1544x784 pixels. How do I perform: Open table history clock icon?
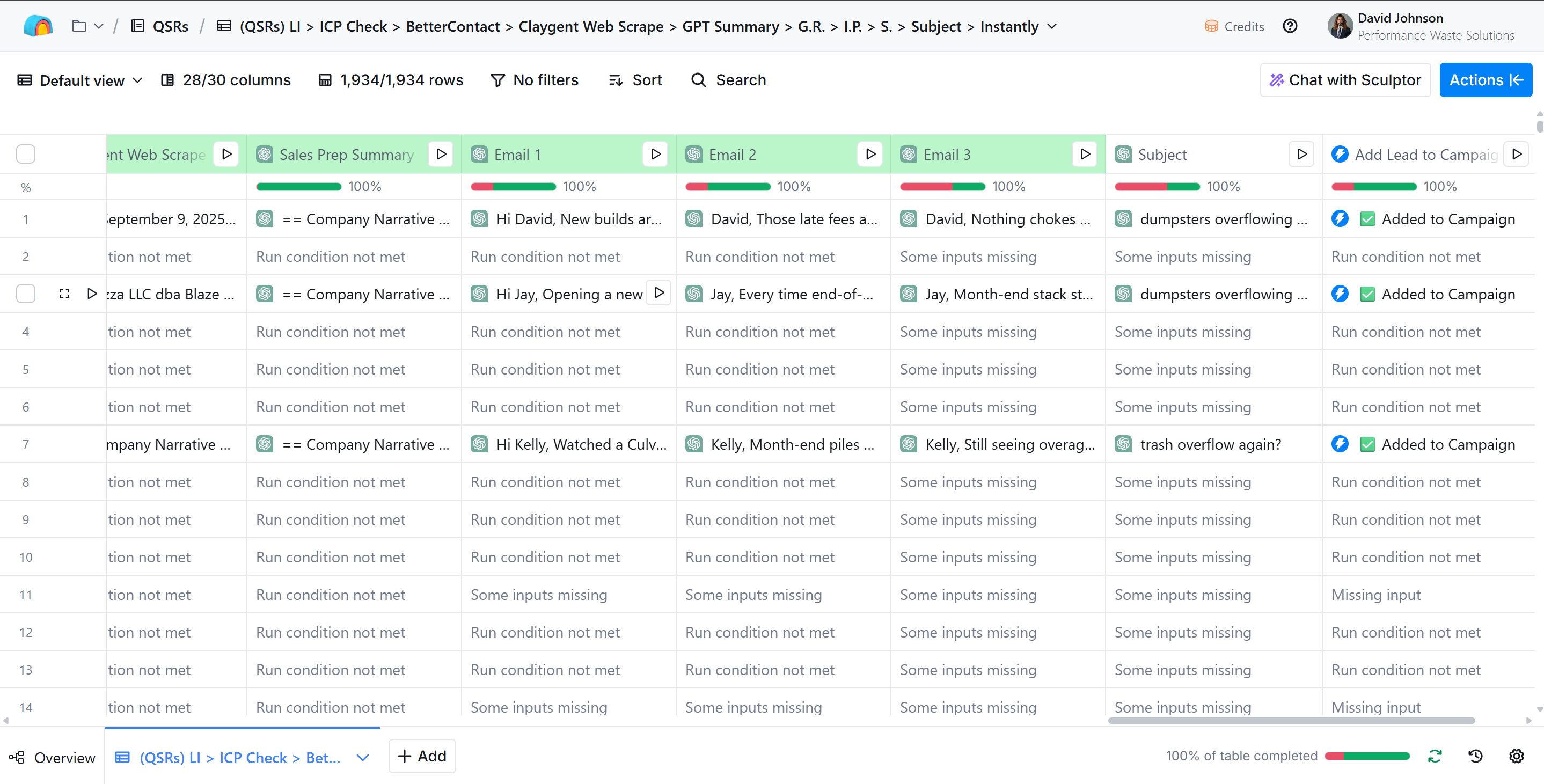[x=1476, y=756]
